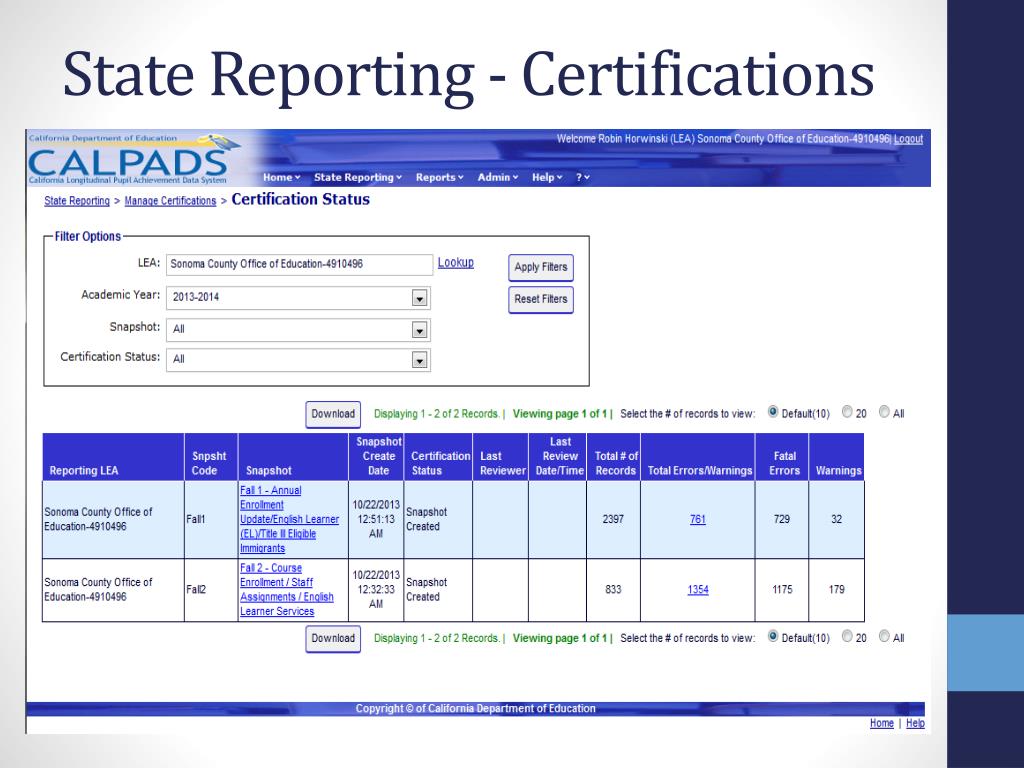Viewport: 1024px width, 768px height.
Task: Select top All records radio button
Action: tap(884, 412)
